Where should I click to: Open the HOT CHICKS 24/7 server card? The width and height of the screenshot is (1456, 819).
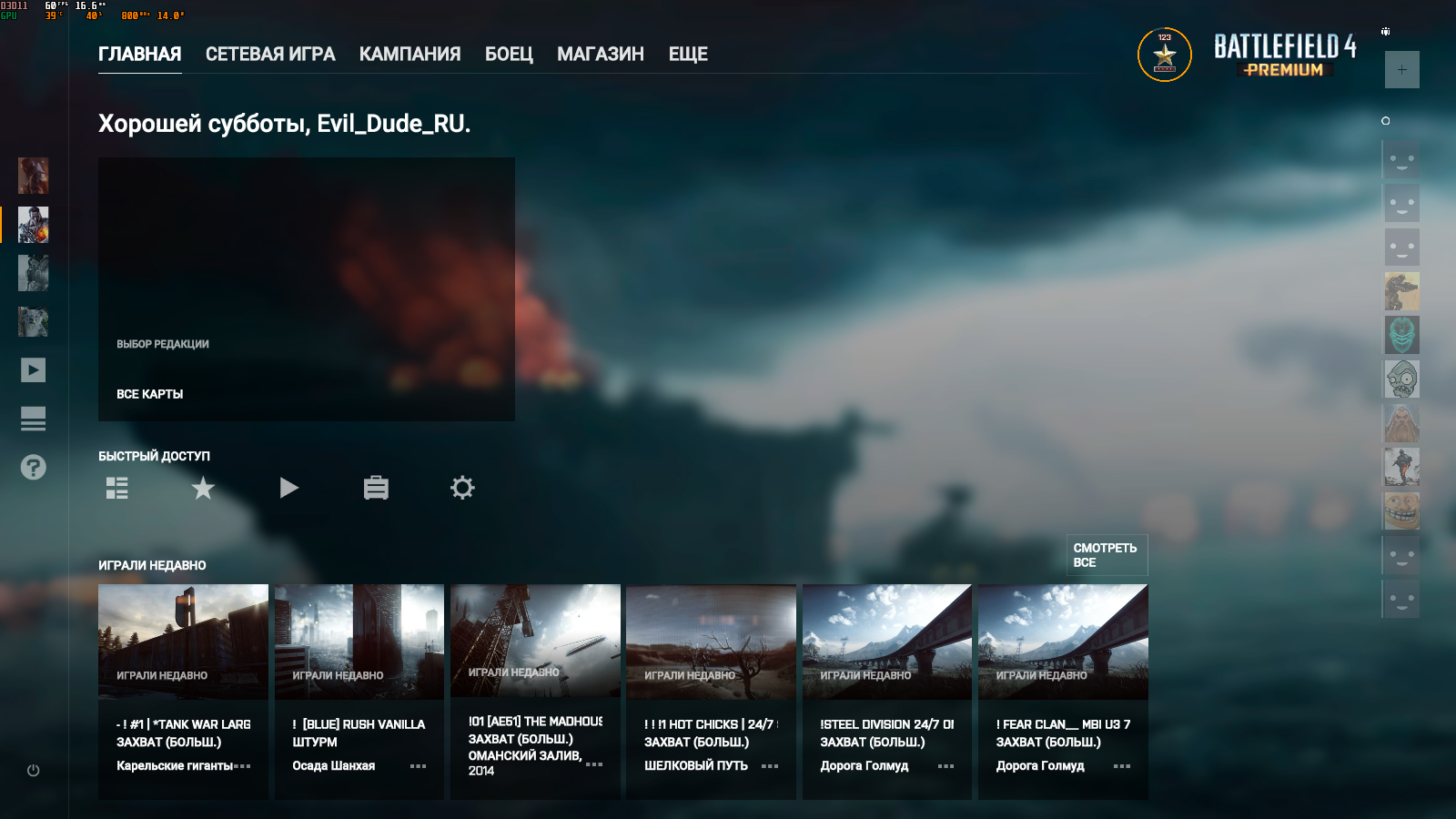711,692
